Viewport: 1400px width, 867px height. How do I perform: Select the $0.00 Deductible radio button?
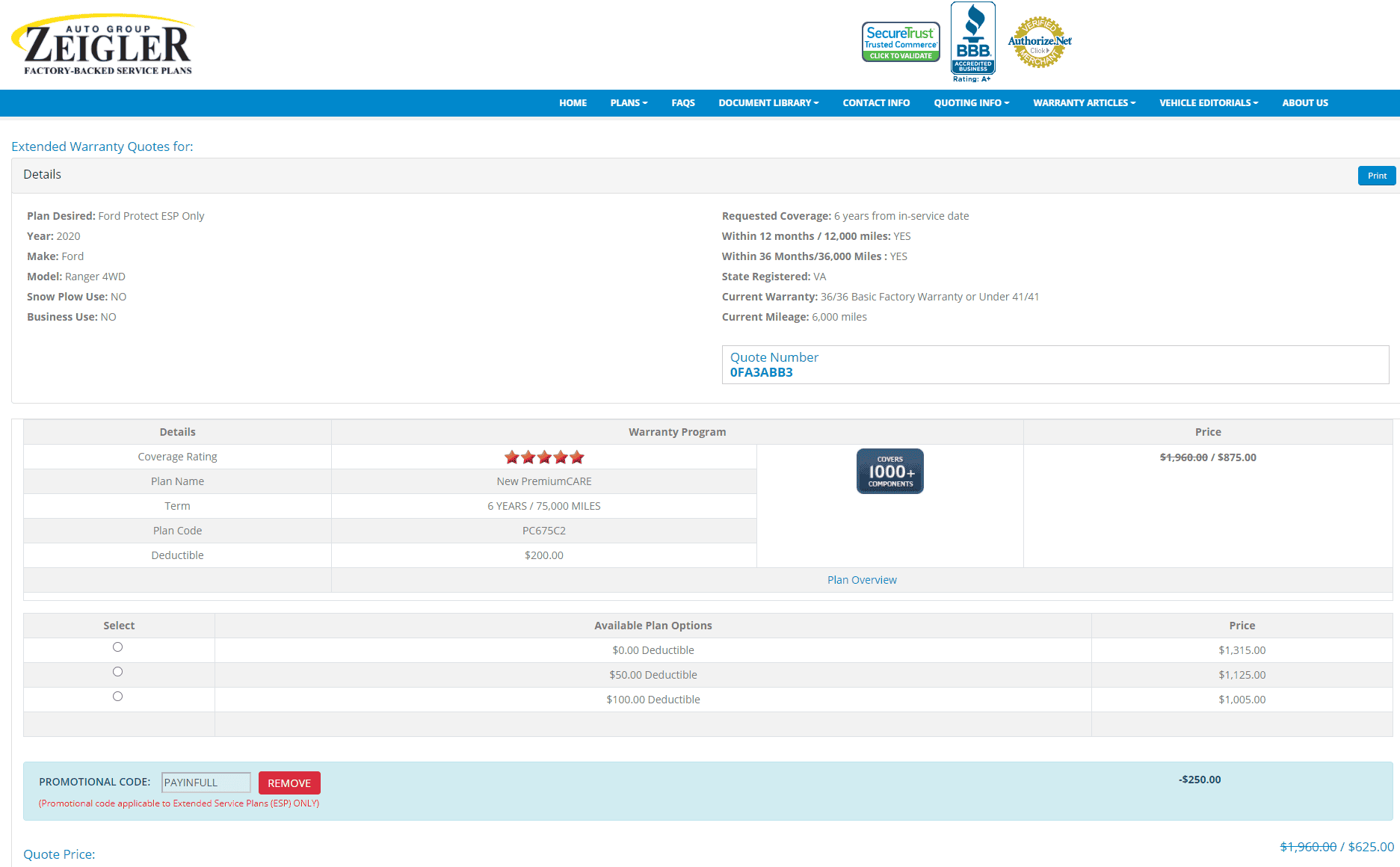[x=117, y=647]
